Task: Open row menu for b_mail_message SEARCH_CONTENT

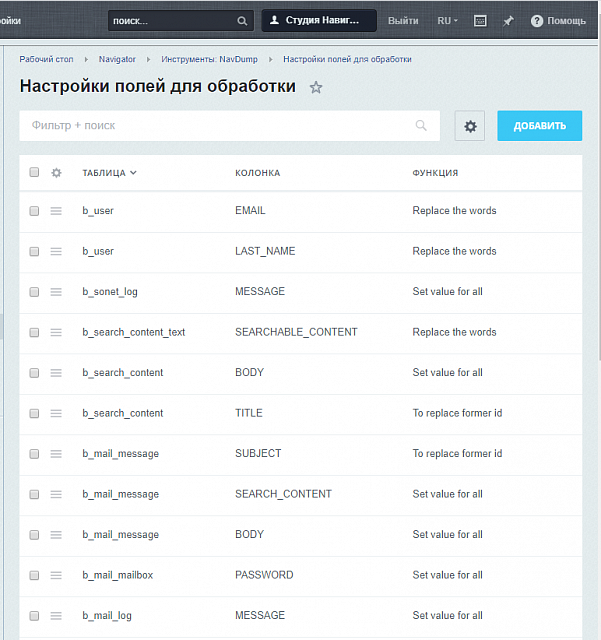Action: point(56,494)
